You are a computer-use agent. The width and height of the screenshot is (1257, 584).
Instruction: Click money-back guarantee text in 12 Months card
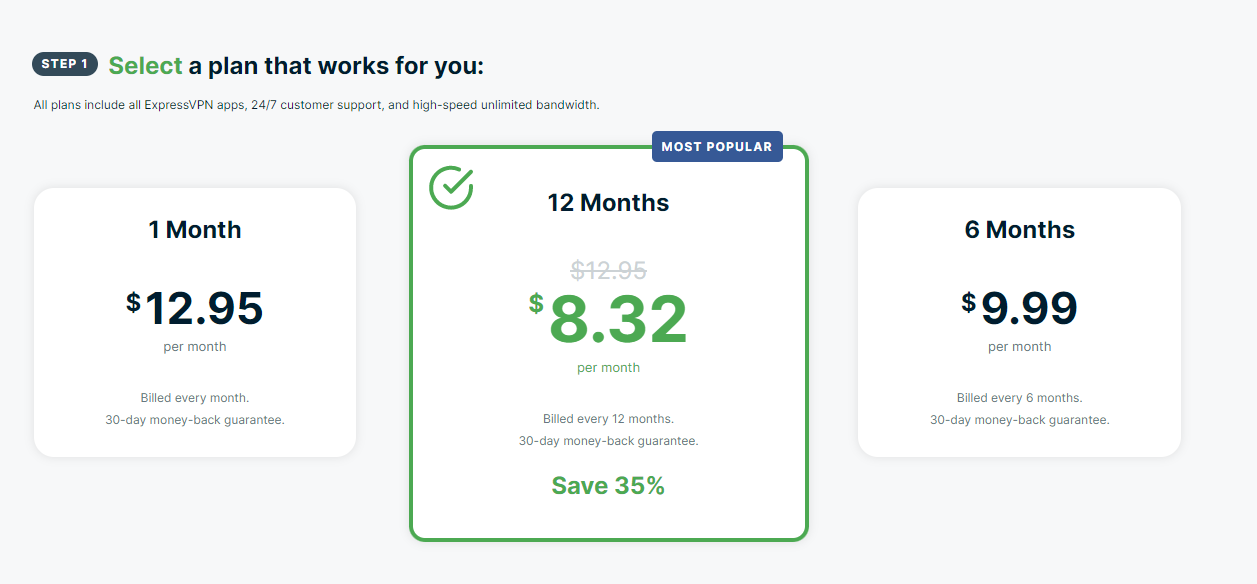coord(608,441)
